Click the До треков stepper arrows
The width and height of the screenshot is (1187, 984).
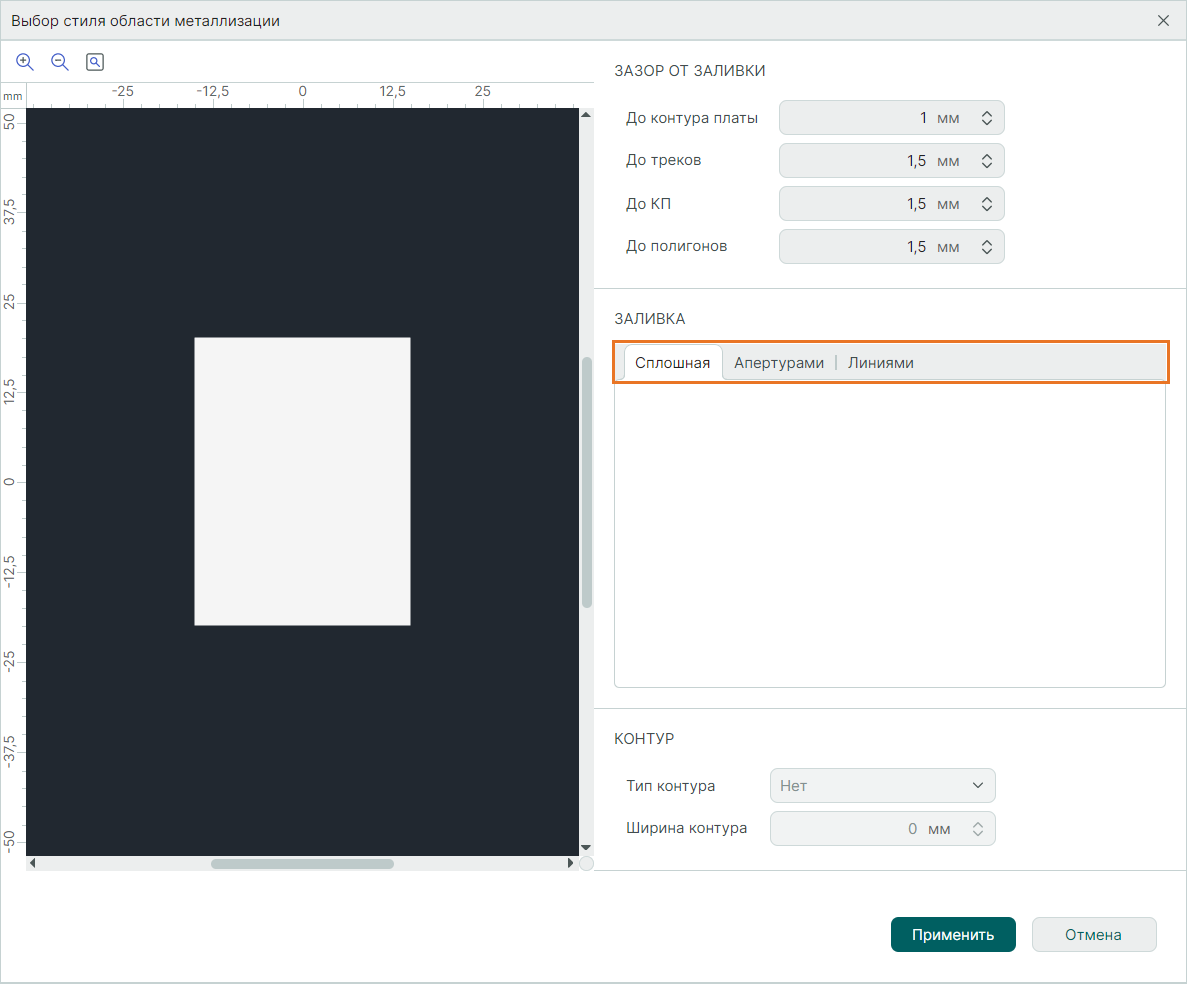pyautogui.click(x=986, y=161)
